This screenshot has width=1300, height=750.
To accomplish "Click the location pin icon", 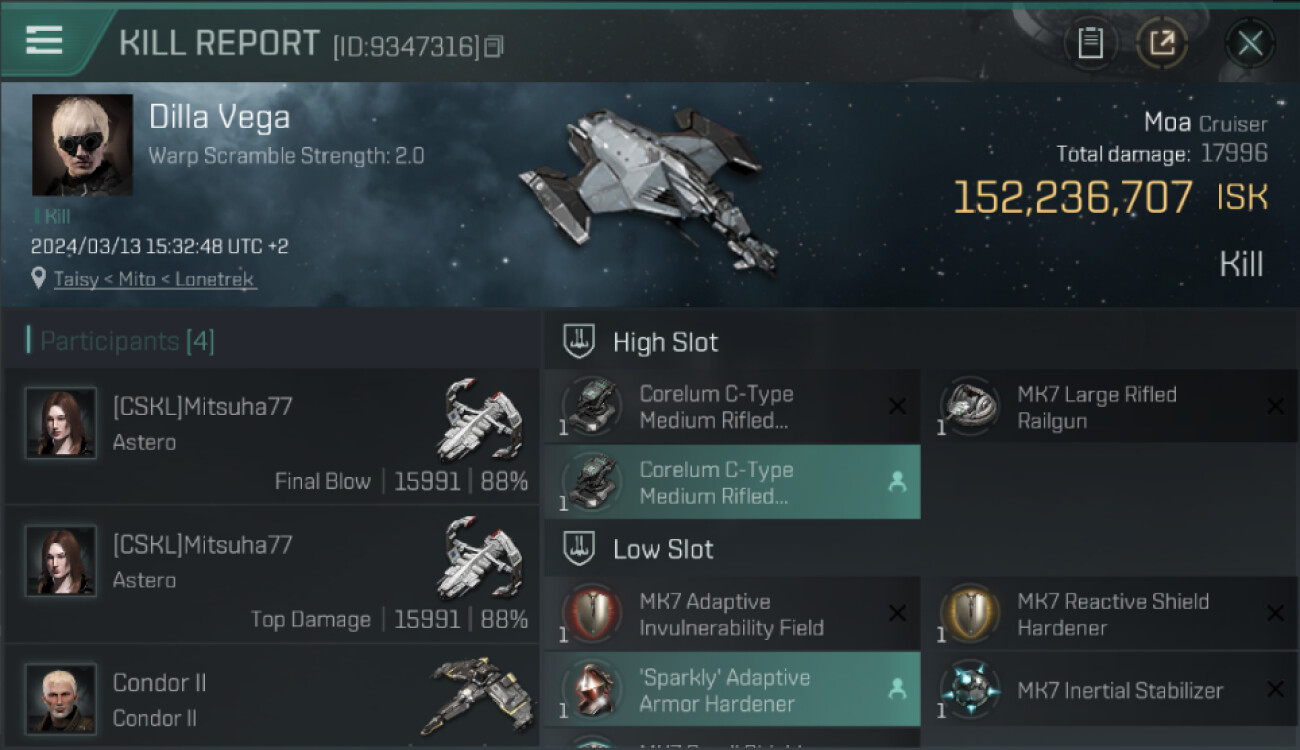I will pyautogui.click(x=39, y=279).
